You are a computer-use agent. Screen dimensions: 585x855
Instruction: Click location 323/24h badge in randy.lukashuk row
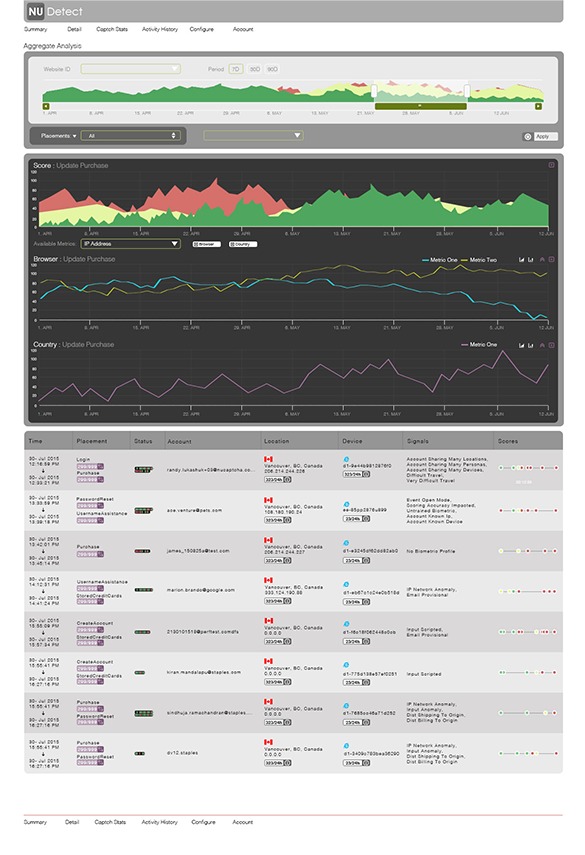click(278, 479)
